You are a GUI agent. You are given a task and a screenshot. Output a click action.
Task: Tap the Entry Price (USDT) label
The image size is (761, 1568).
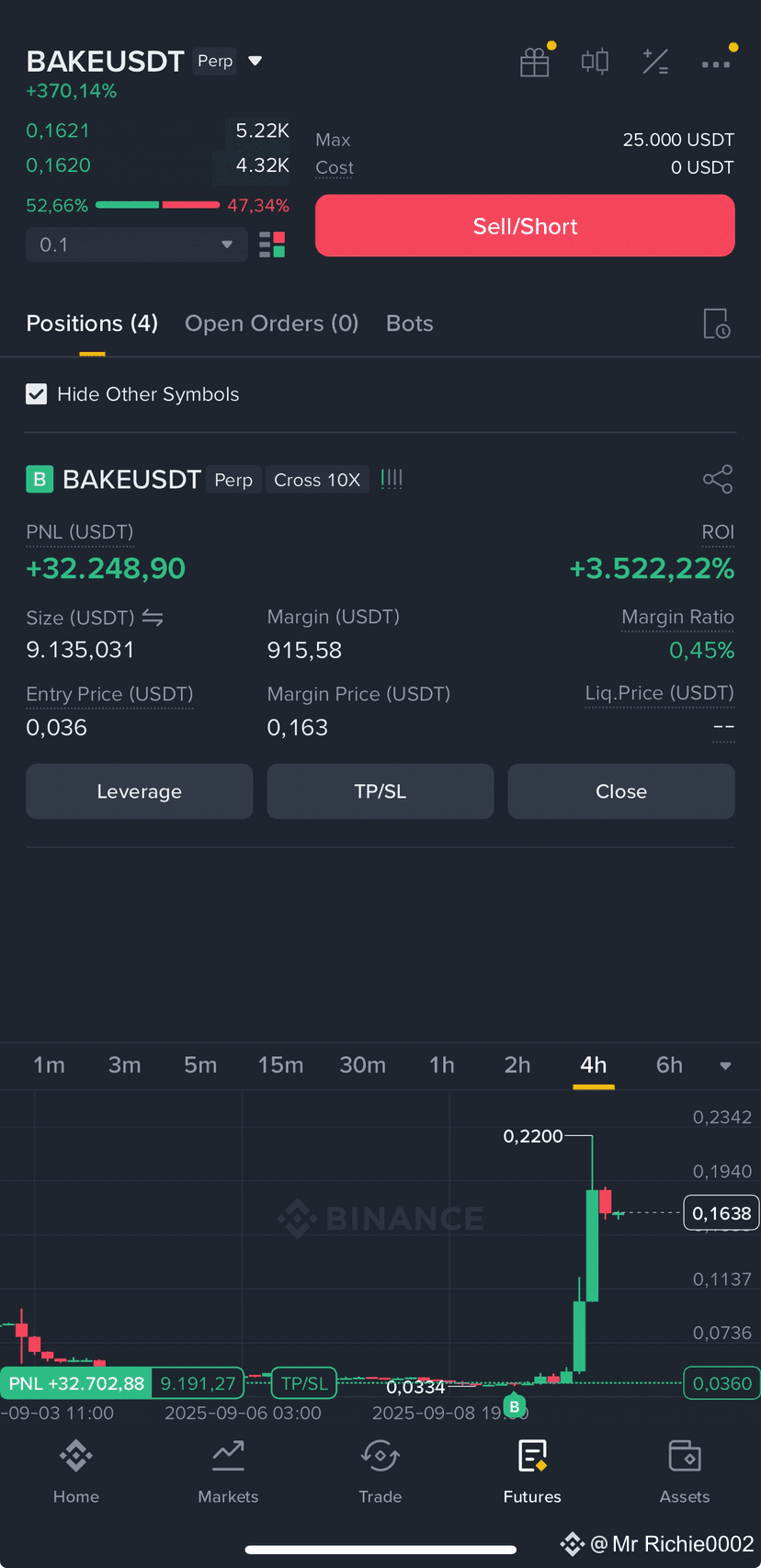click(x=109, y=694)
